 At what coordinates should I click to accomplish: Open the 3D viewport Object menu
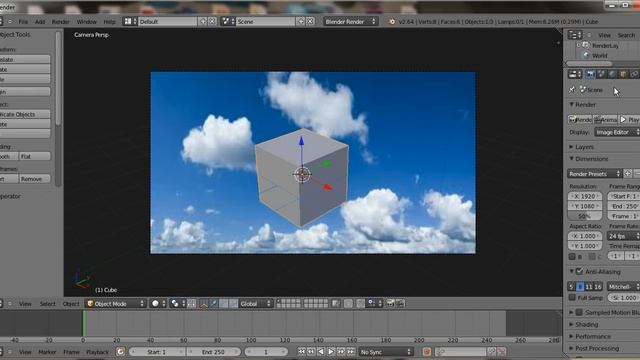coord(71,304)
